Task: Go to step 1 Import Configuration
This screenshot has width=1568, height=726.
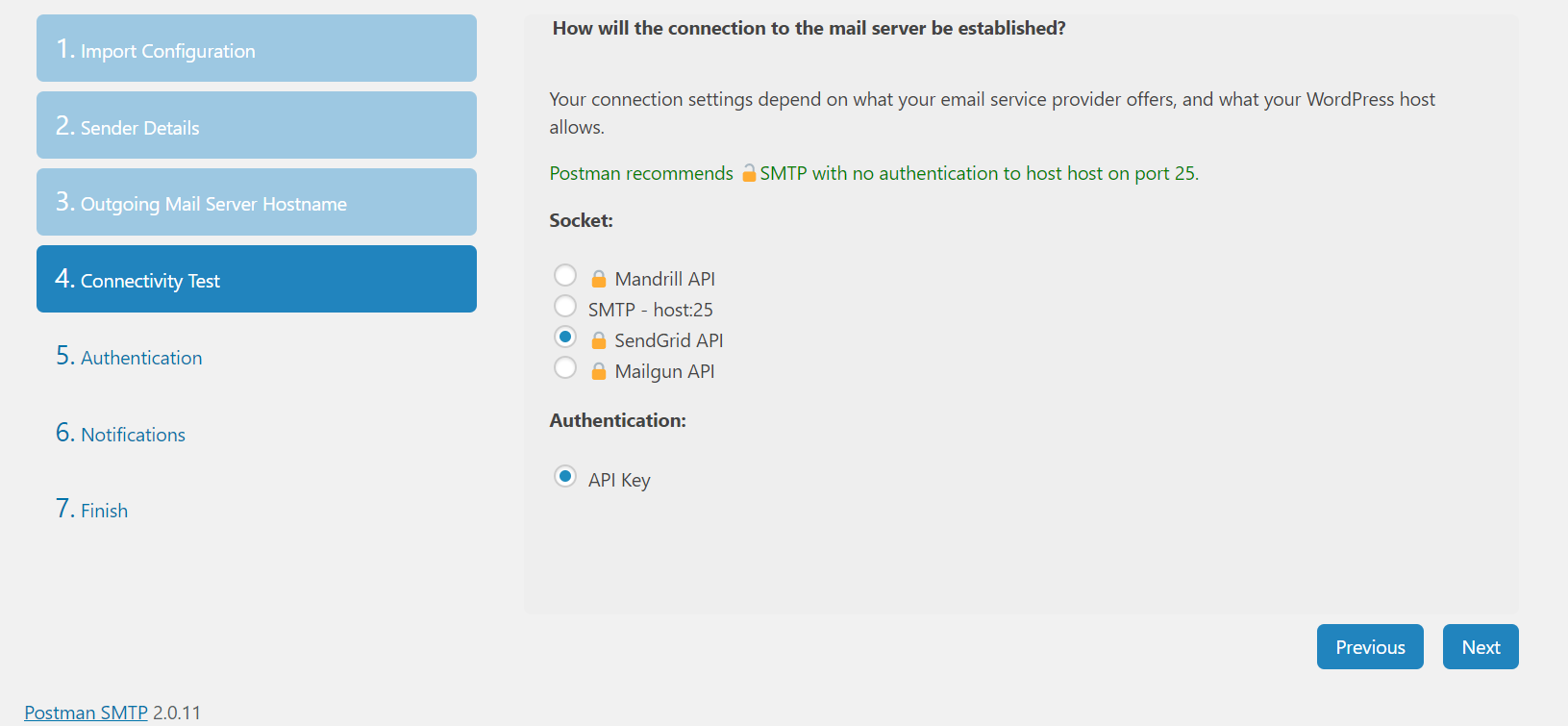Action: (x=256, y=49)
